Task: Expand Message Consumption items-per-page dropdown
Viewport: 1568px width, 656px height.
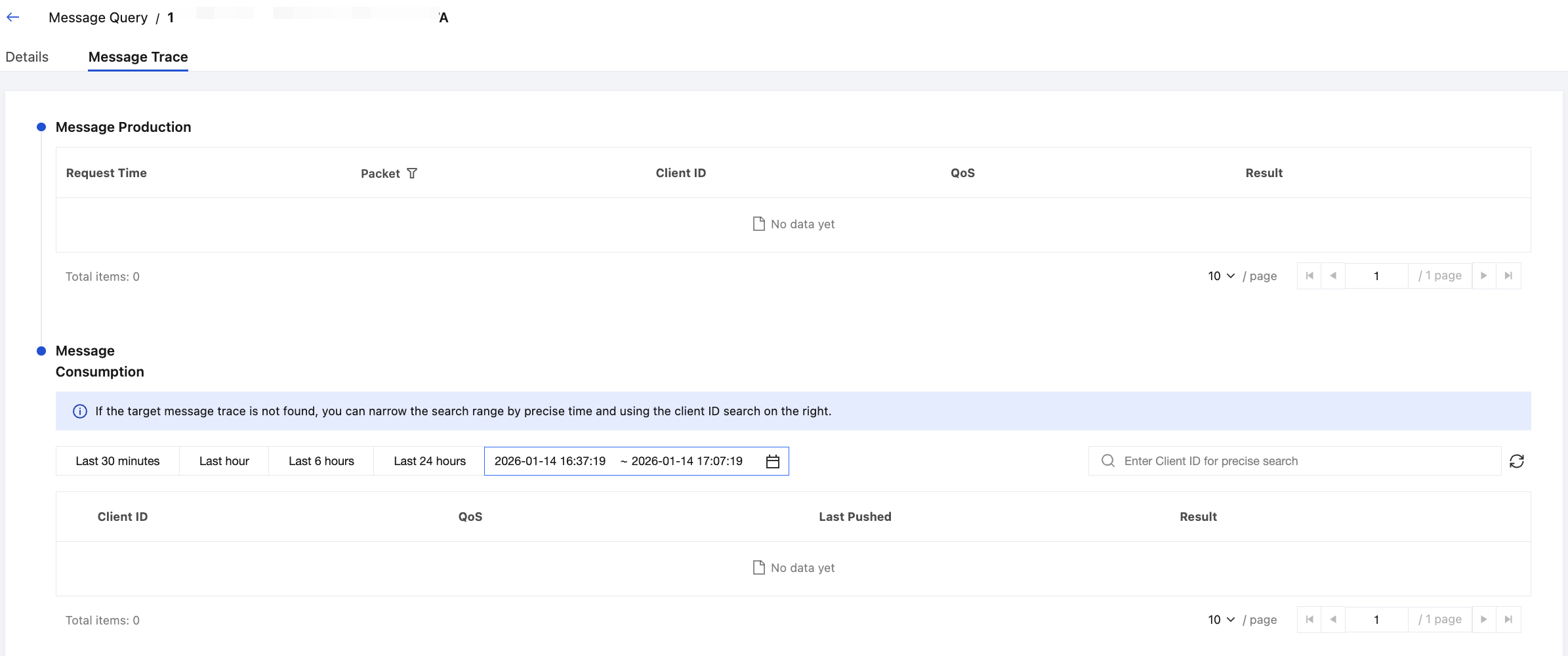Action: pyautogui.click(x=1222, y=620)
